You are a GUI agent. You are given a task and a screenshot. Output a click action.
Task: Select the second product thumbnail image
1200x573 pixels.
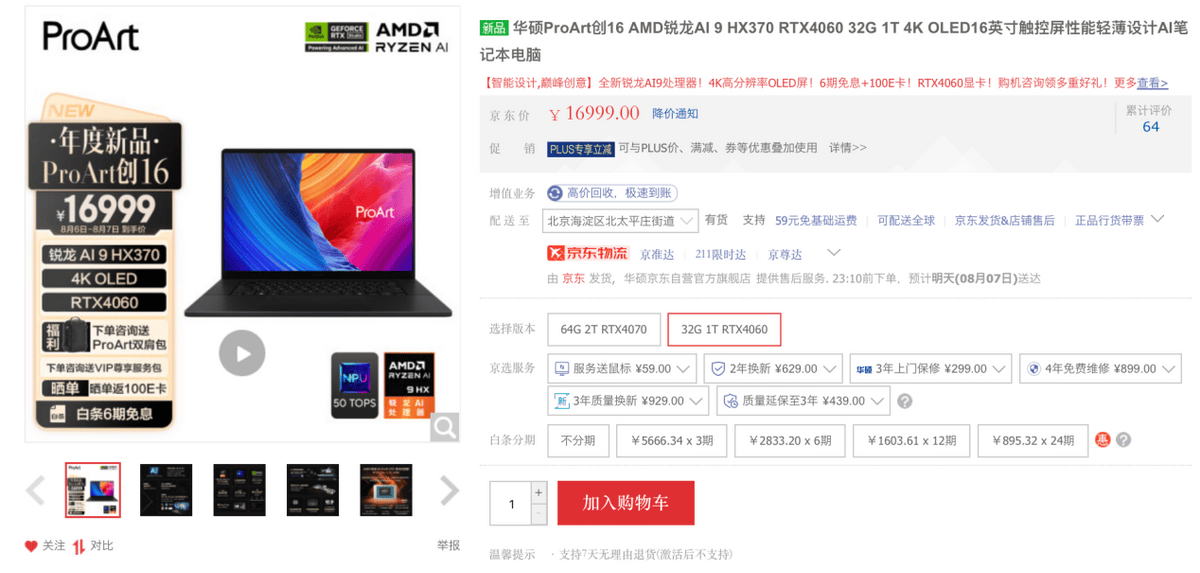pos(166,490)
